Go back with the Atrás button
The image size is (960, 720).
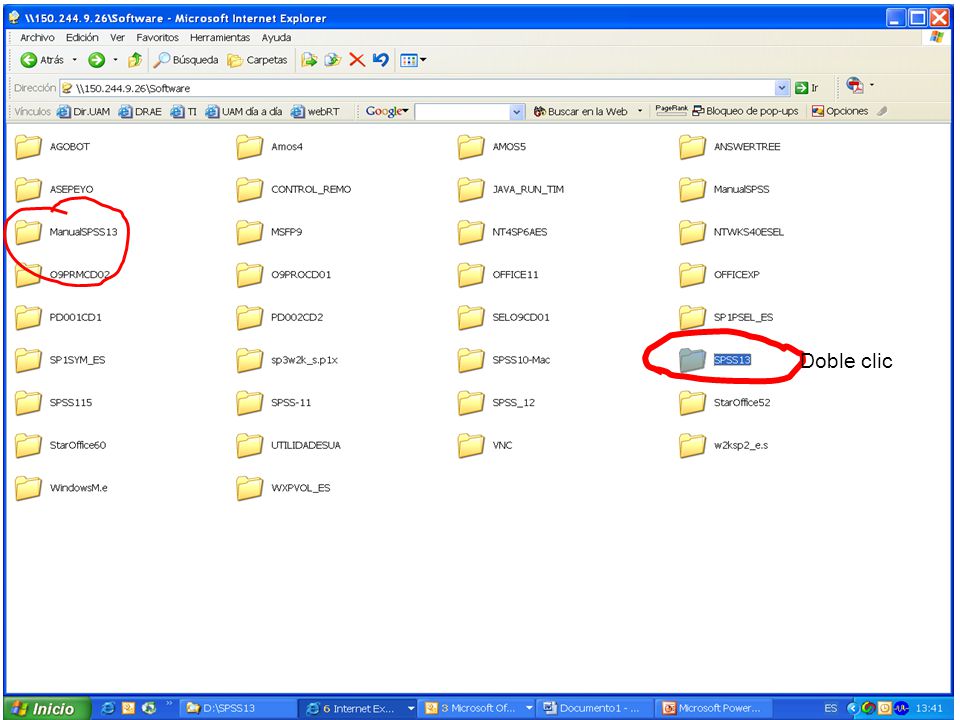tap(42, 60)
